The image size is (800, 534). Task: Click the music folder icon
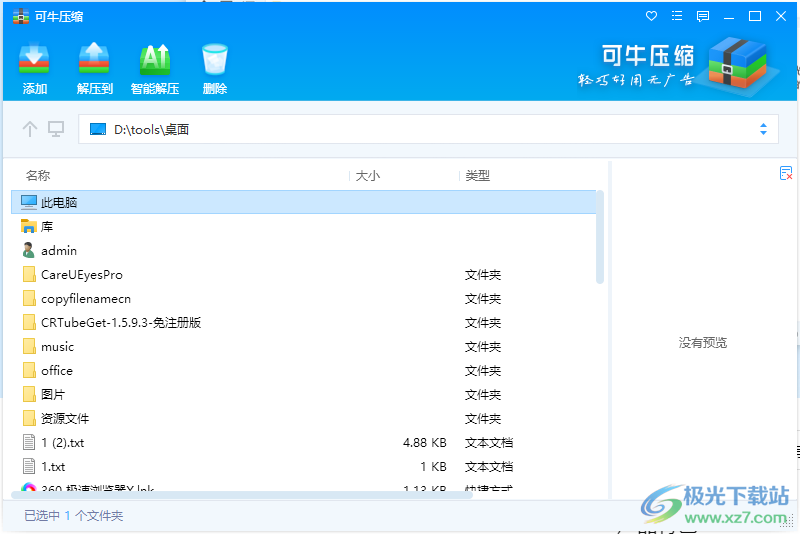(x=29, y=346)
